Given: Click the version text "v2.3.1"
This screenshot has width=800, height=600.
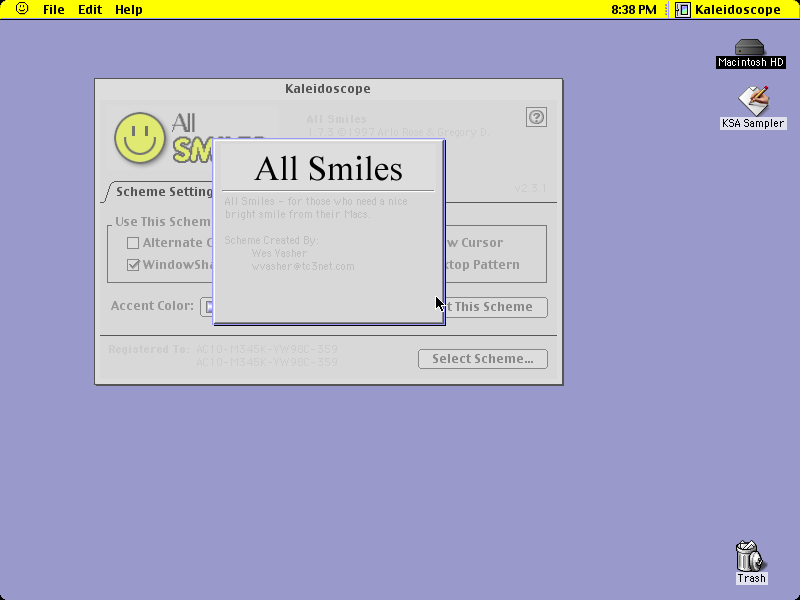Looking at the screenshot, I should [x=531, y=188].
